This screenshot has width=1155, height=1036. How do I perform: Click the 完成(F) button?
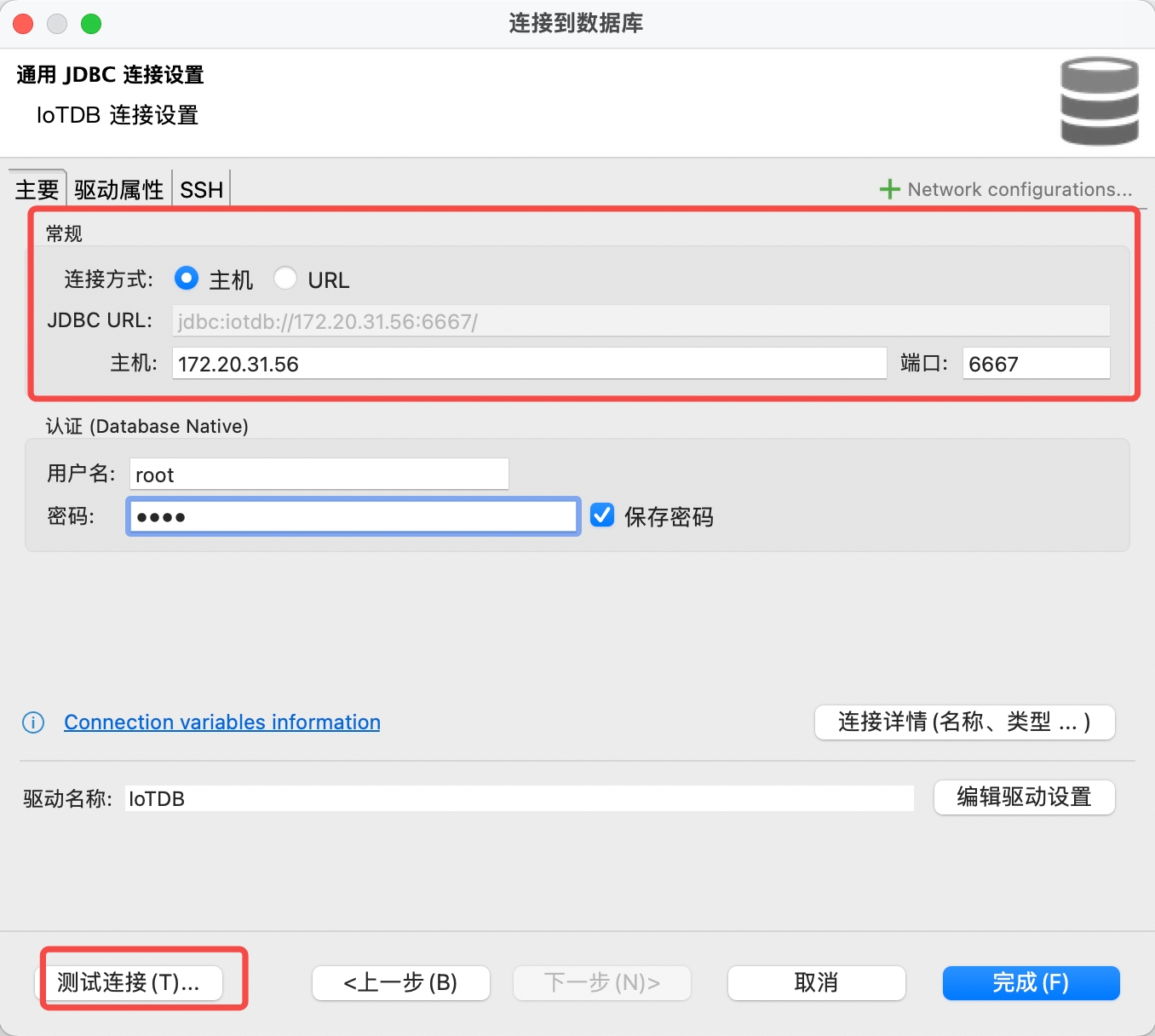click(1030, 982)
